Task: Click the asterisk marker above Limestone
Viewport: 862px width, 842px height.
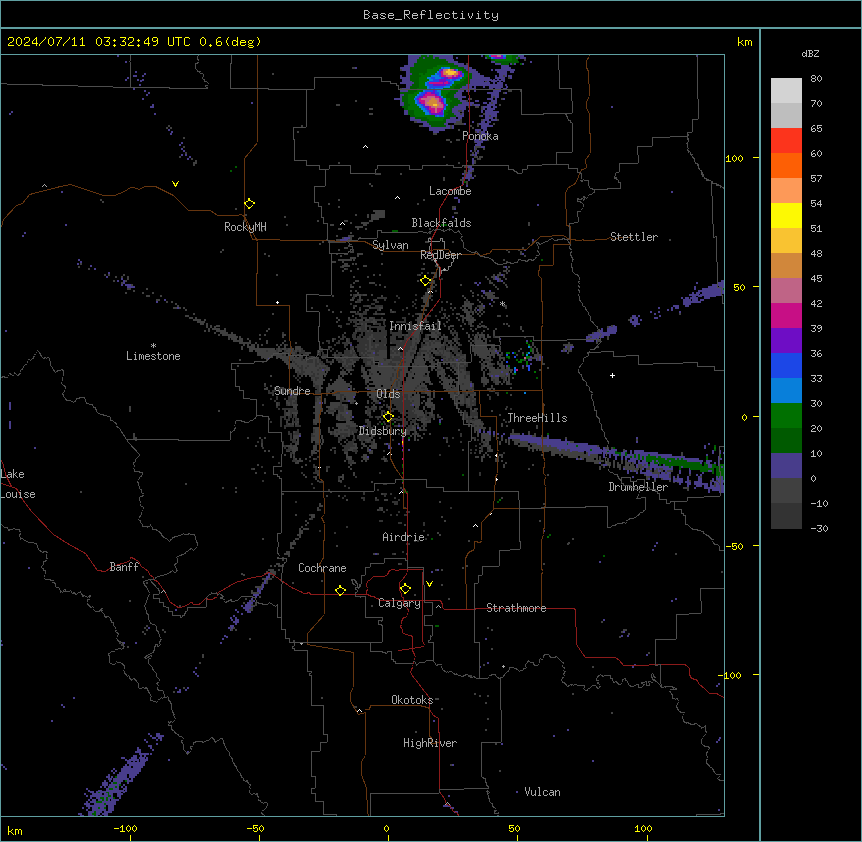Action: click(153, 346)
